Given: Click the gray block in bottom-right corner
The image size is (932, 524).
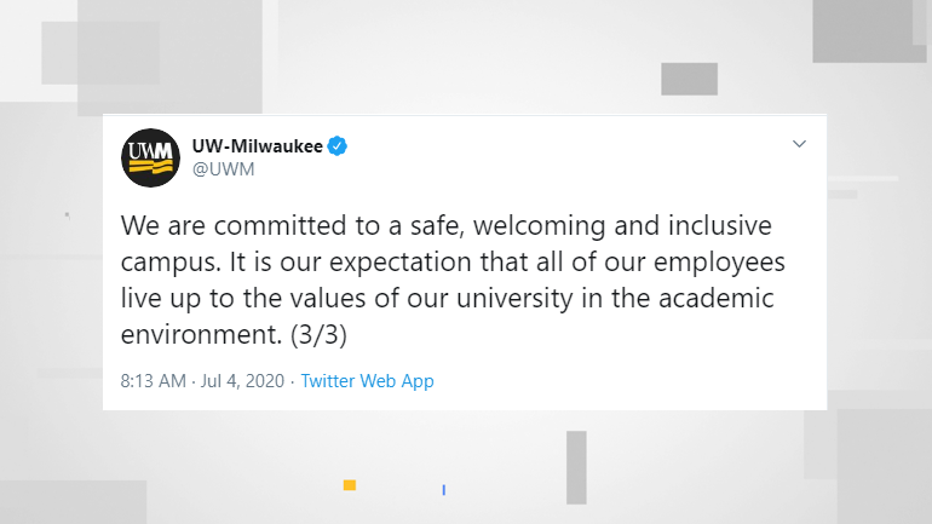Looking at the screenshot, I should click(x=884, y=466).
